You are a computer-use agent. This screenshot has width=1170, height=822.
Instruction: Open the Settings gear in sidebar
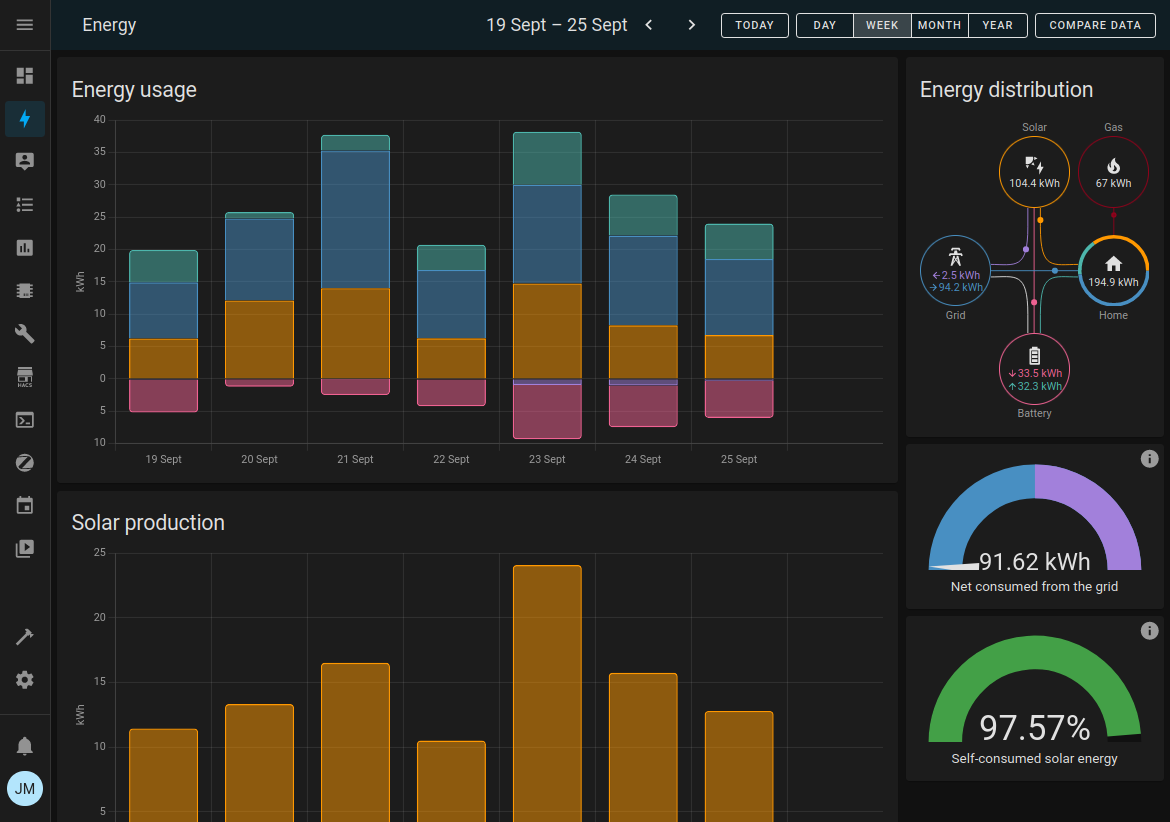[x=25, y=680]
